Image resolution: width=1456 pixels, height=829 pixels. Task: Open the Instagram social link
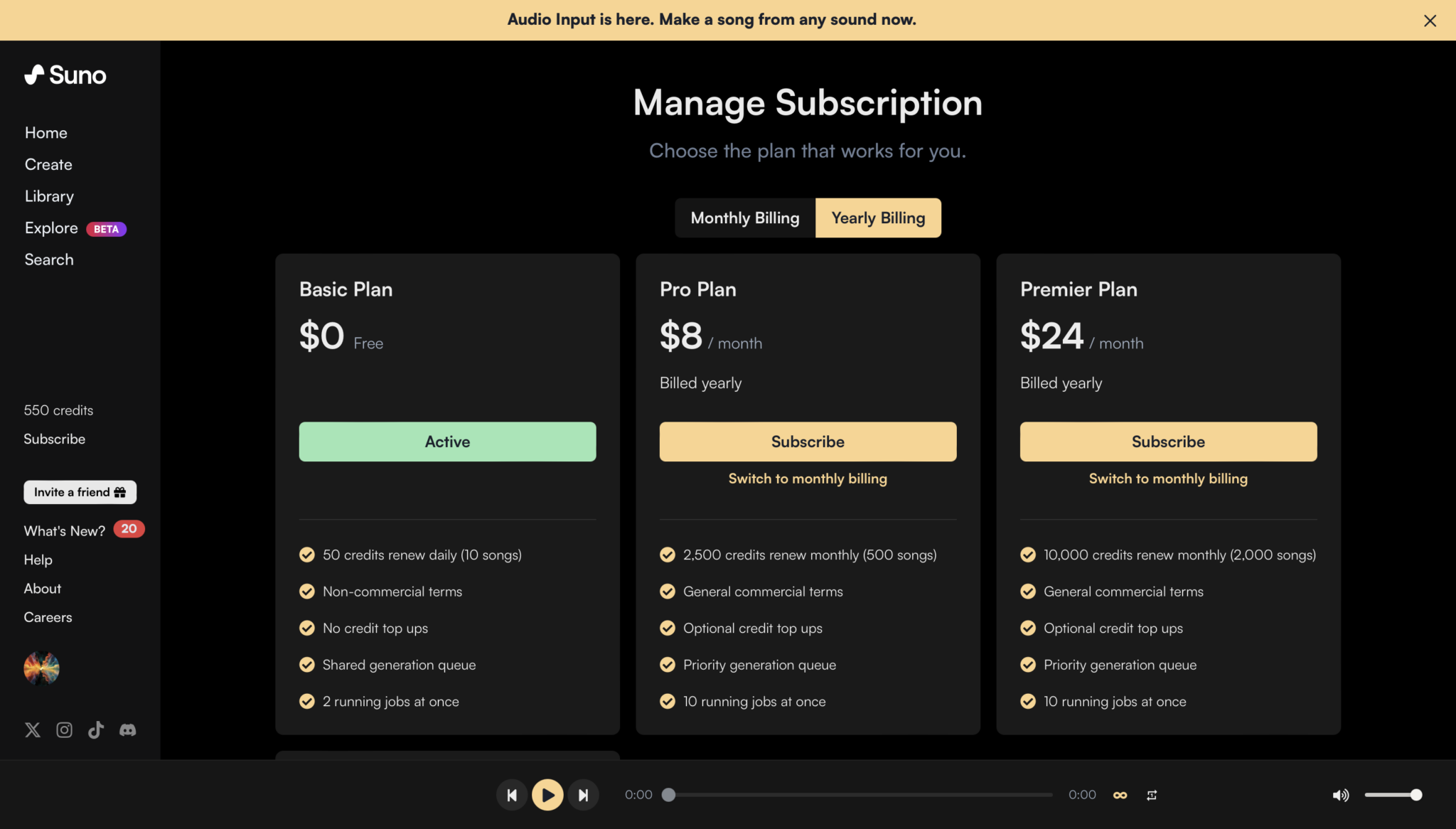tap(64, 730)
